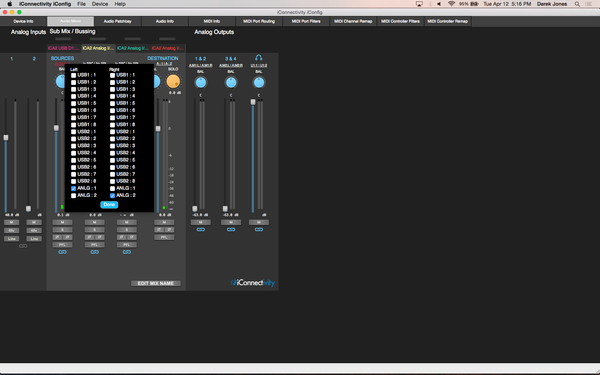
Task: Click headphones icon above third output channel
Action: coord(259,58)
